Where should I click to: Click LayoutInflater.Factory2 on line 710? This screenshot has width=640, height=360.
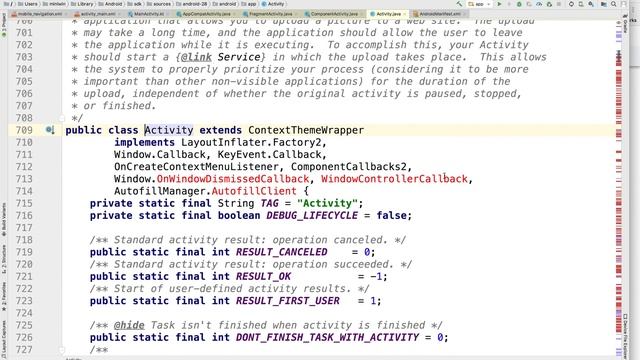click(x=251, y=142)
